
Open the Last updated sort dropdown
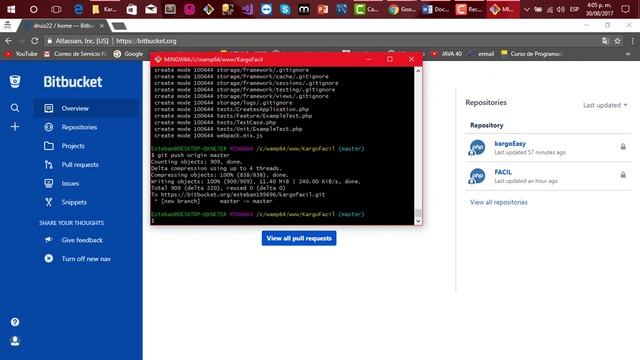(x=605, y=105)
